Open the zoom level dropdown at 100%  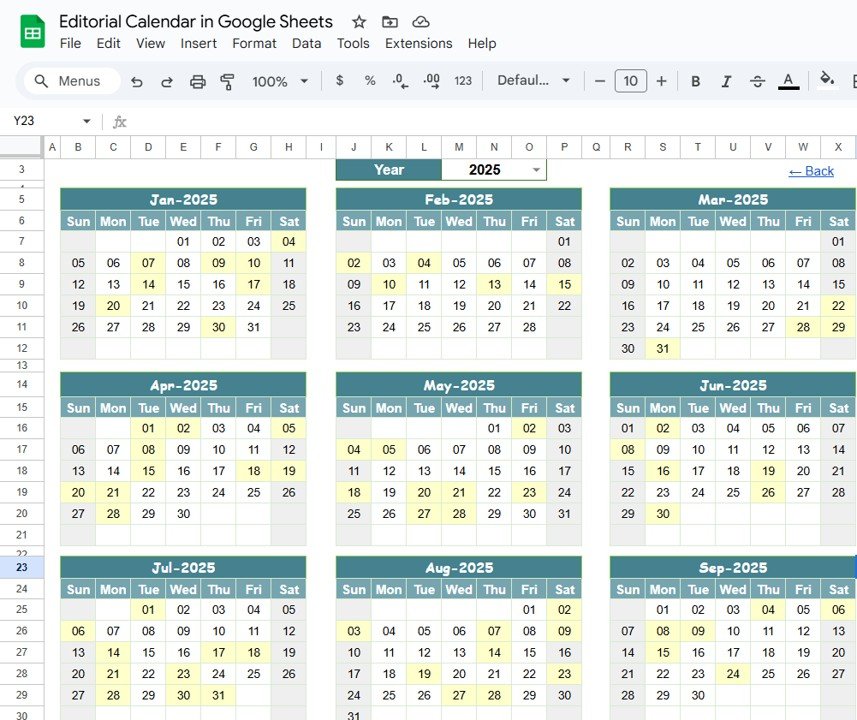pyautogui.click(x=279, y=81)
